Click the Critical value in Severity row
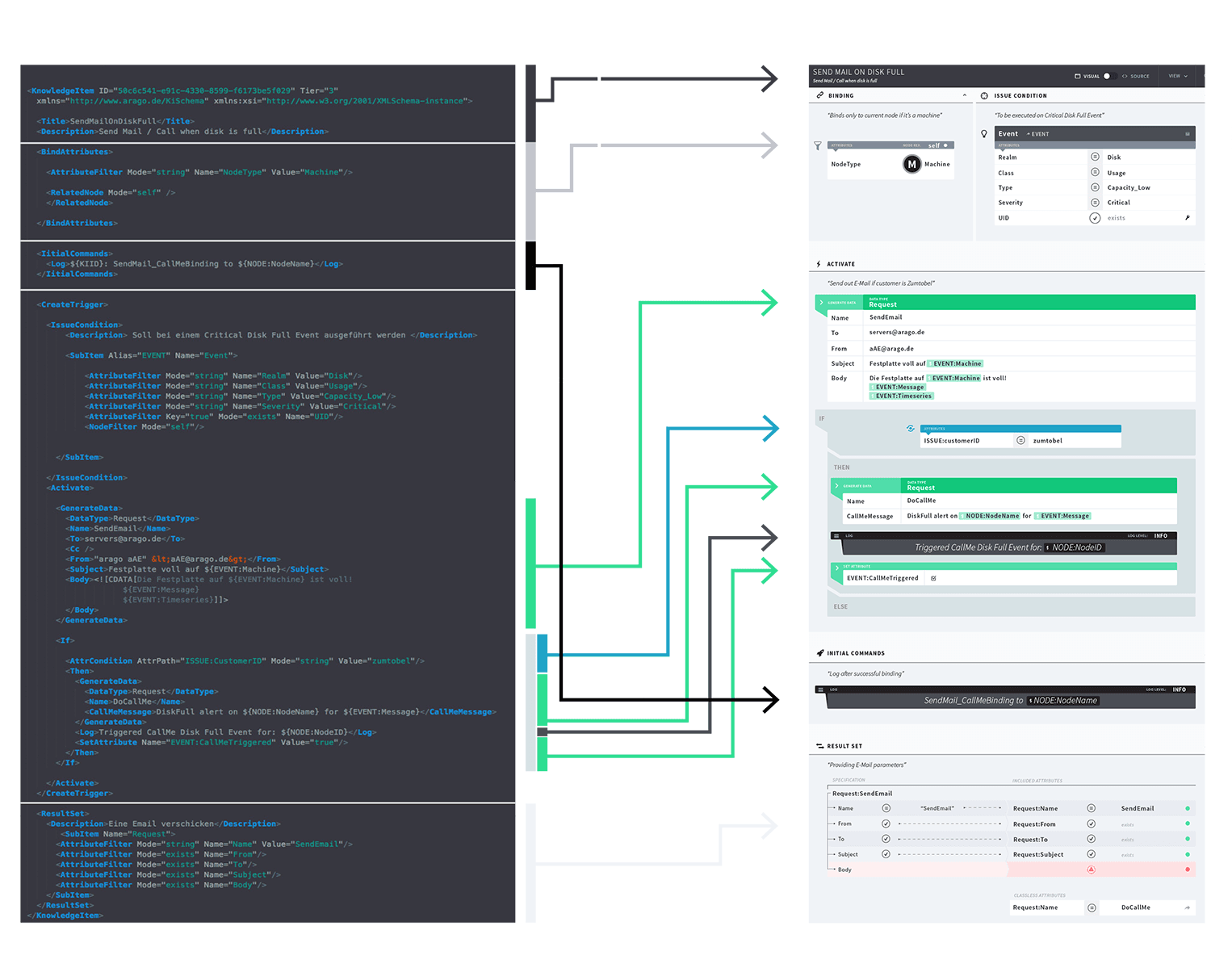1232x960 pixels. pyautogui.click(x=1118, y=203)
